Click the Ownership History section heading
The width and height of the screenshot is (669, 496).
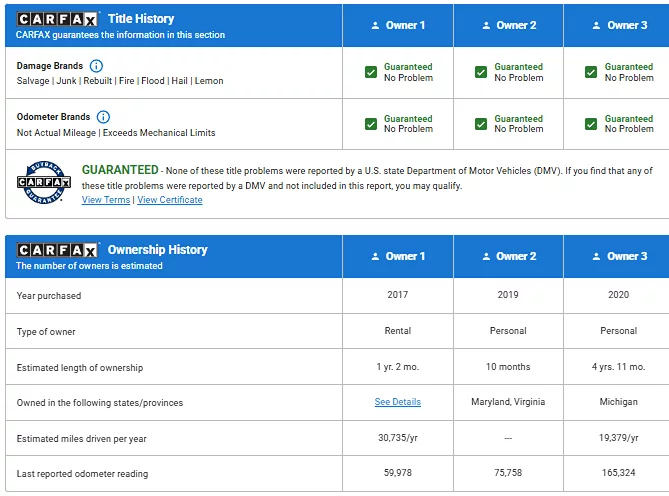click(x=157, y=250)
